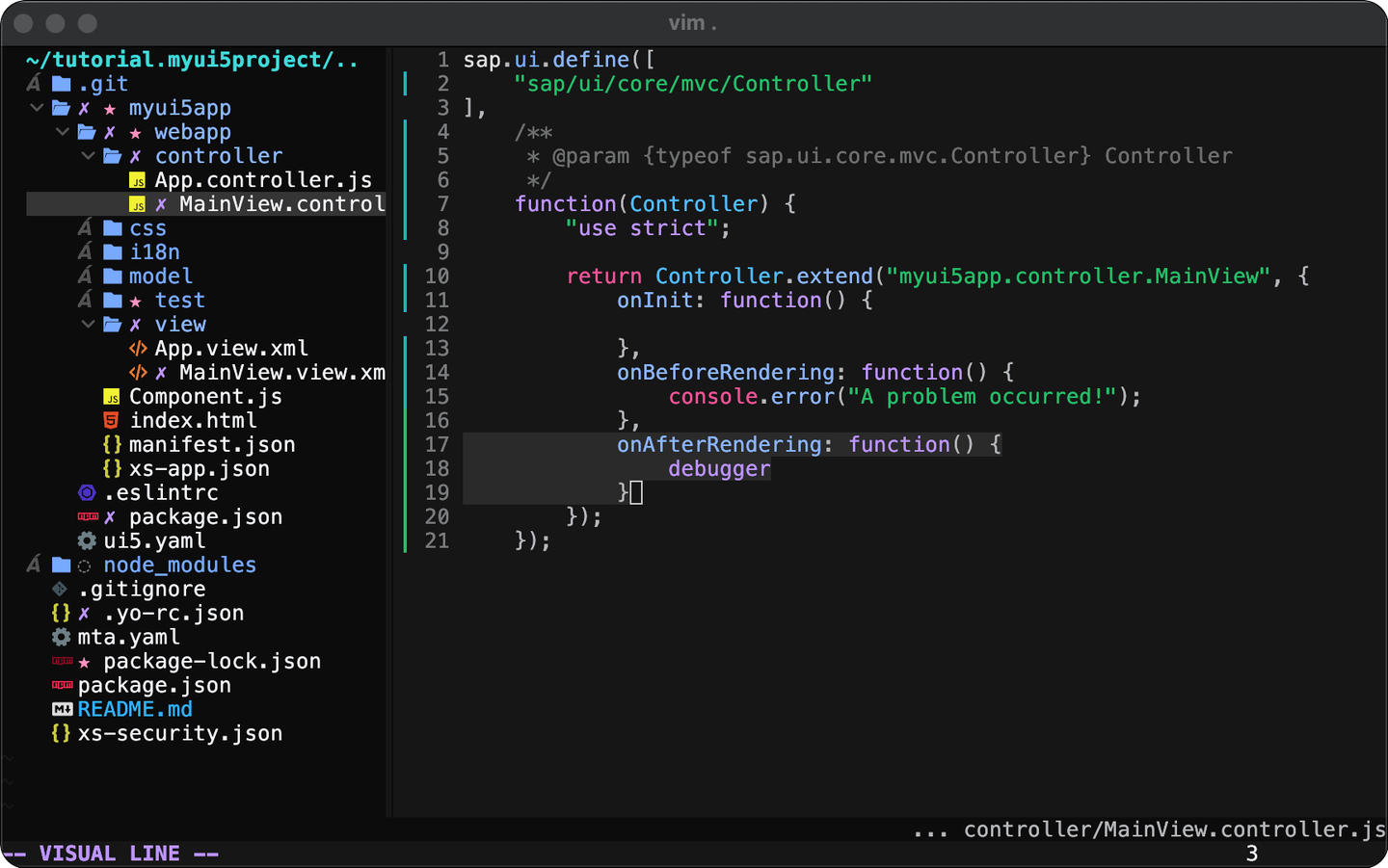The height and width of the screenshot is (868, 1388).
Task: Click the controller folder icon
Action: click(113, 156)
